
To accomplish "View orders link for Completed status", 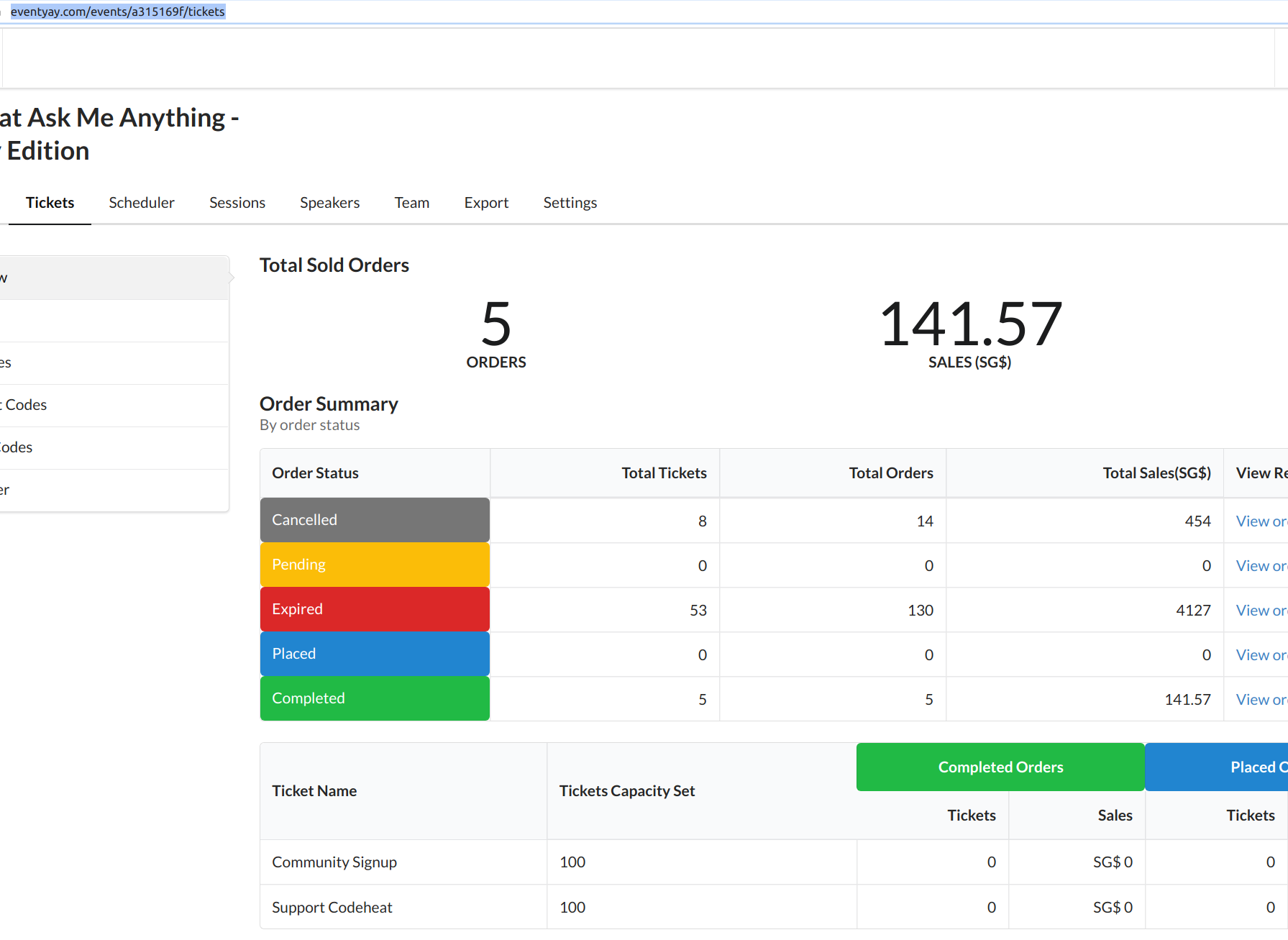I will [1261, 700].
